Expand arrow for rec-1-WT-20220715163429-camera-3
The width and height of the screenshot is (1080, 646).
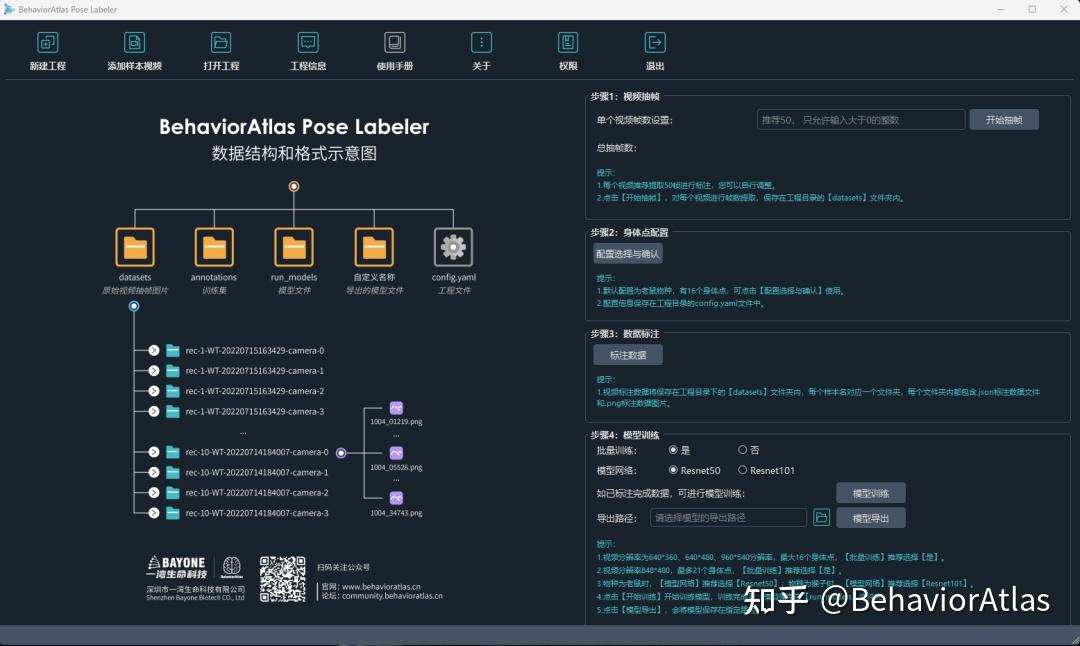coord(154,411)
